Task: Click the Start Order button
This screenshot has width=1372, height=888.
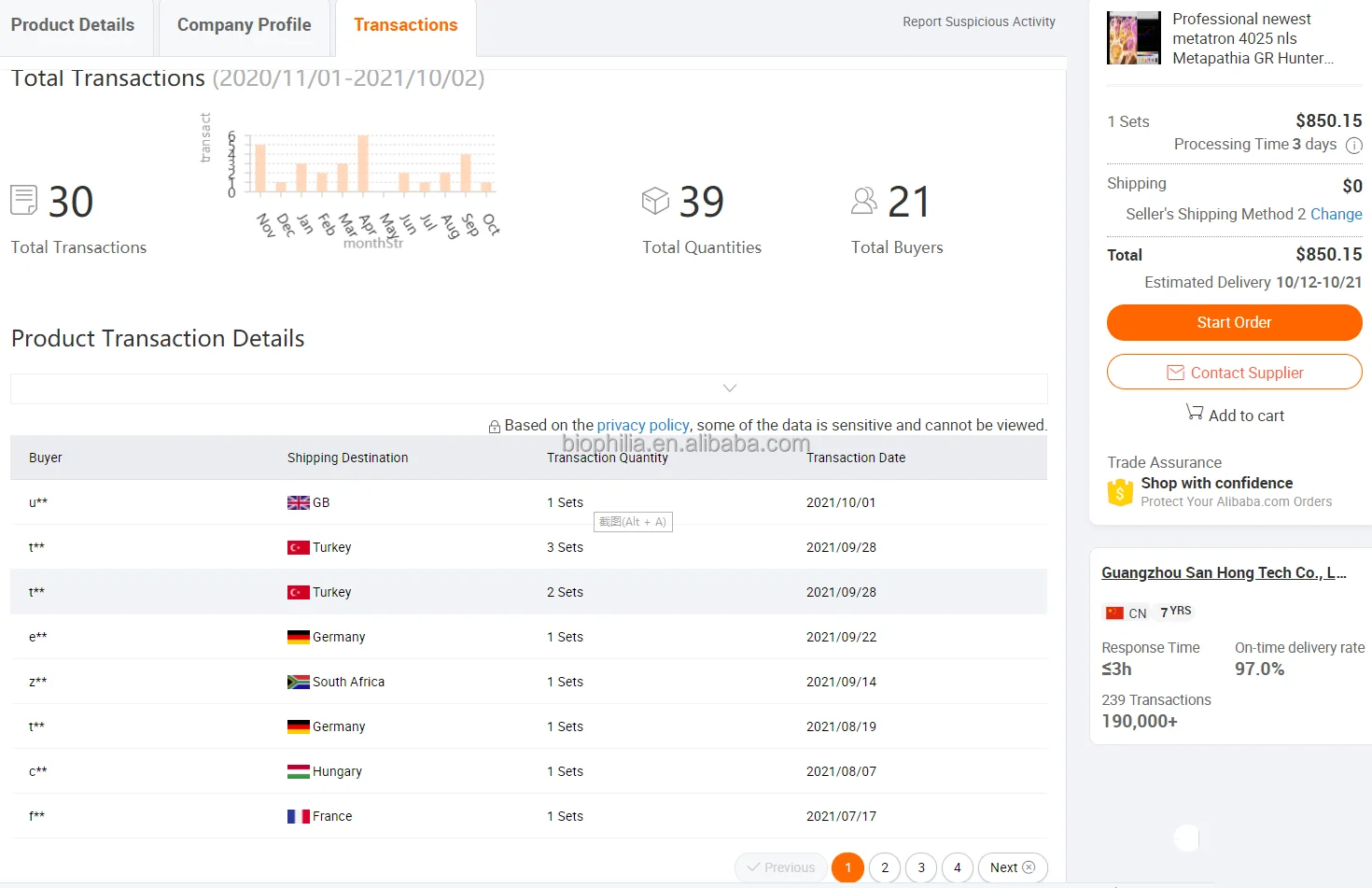Action: 1235,322
